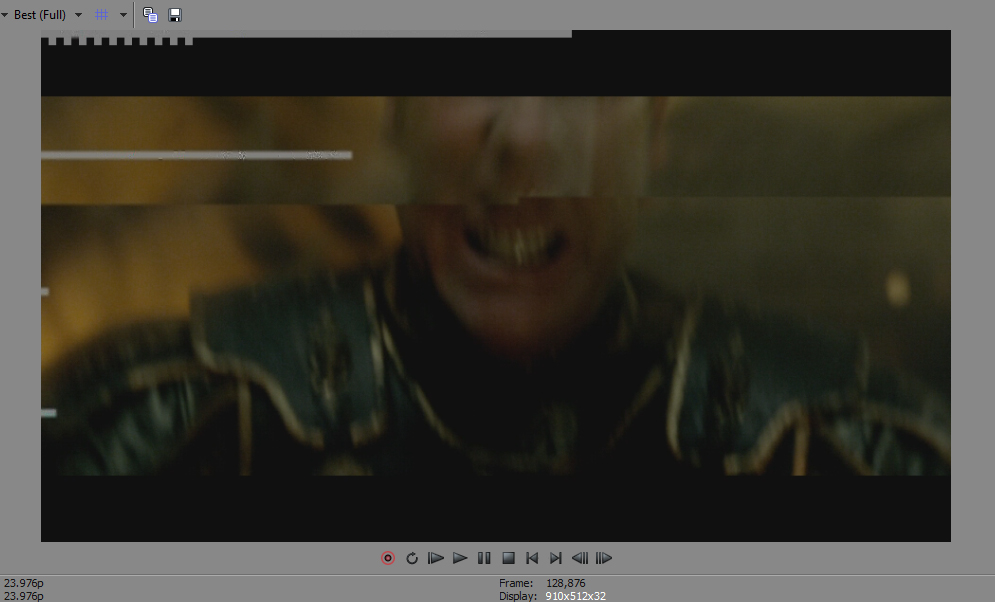Click the arrow right of Best (Full)
The image size is (995, 602).
pyautogui.click(x=79, y=15)
